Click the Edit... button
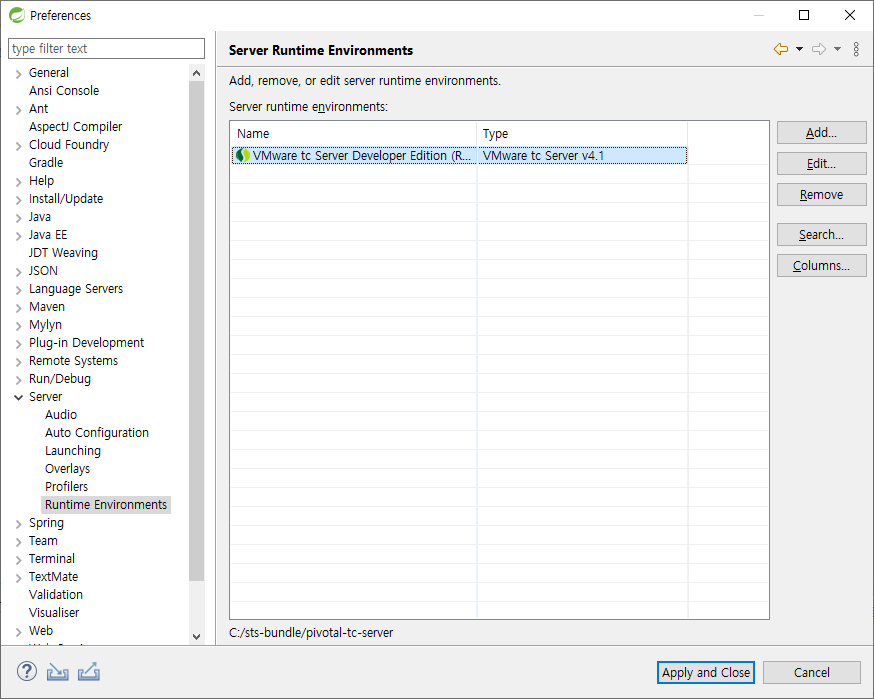This screenshot has width=874, height=699. click(x=822, y=164)
